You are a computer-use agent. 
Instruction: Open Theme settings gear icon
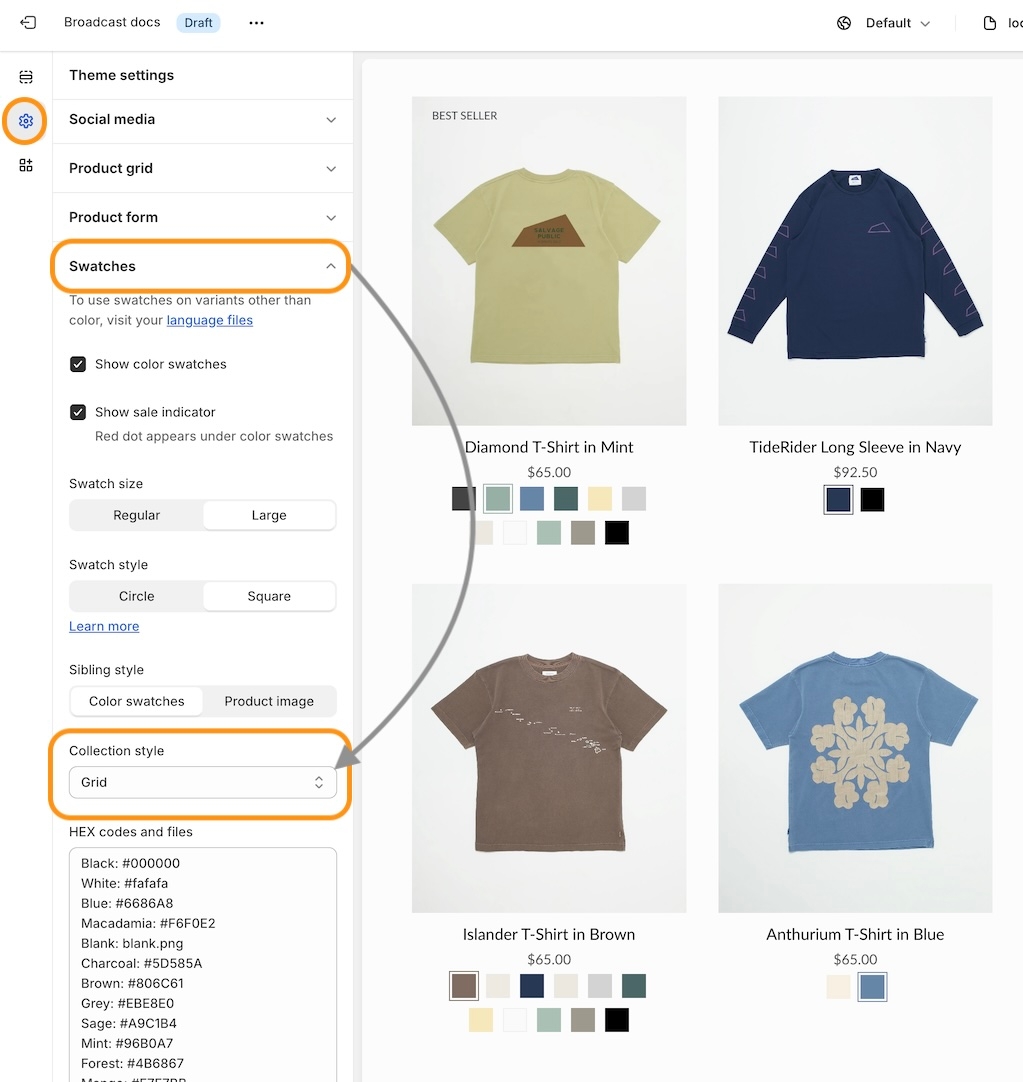pos(26,121)
